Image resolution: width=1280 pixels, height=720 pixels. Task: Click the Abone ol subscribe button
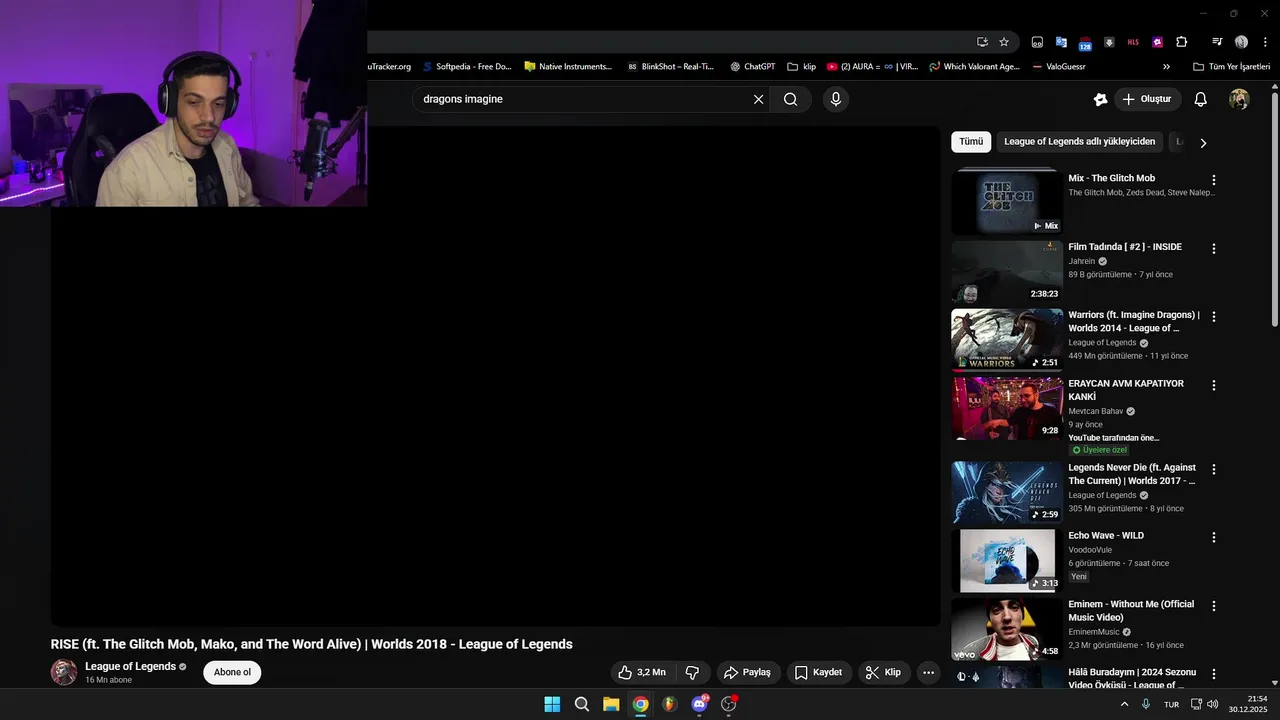click(x=232, y=672)
